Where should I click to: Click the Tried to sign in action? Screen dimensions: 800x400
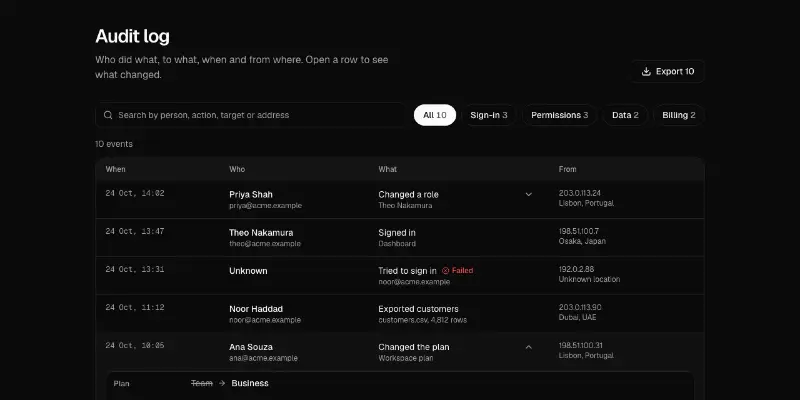(x=407, y=271)
